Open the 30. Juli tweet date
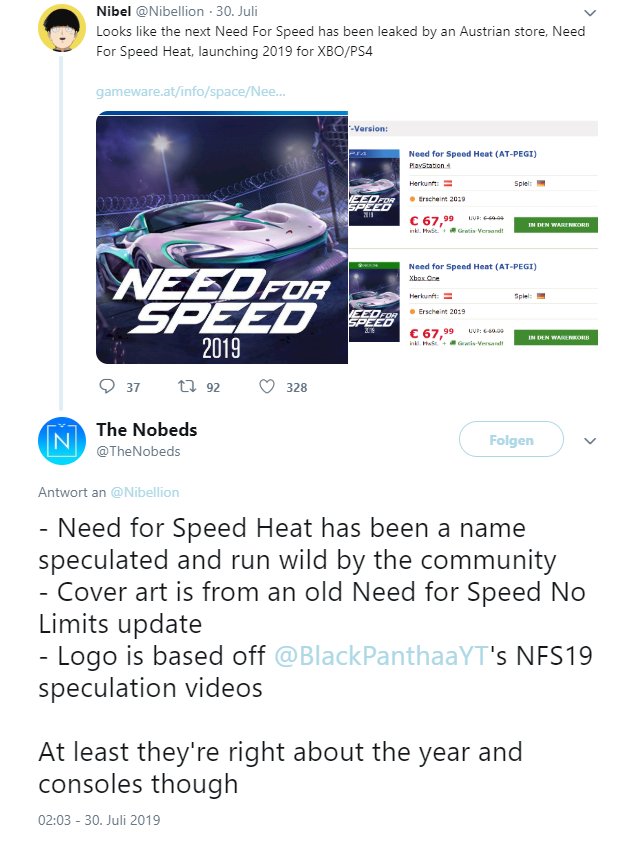Image resolution: width=630 pixels, height=842 pixels. coord(237,11)
